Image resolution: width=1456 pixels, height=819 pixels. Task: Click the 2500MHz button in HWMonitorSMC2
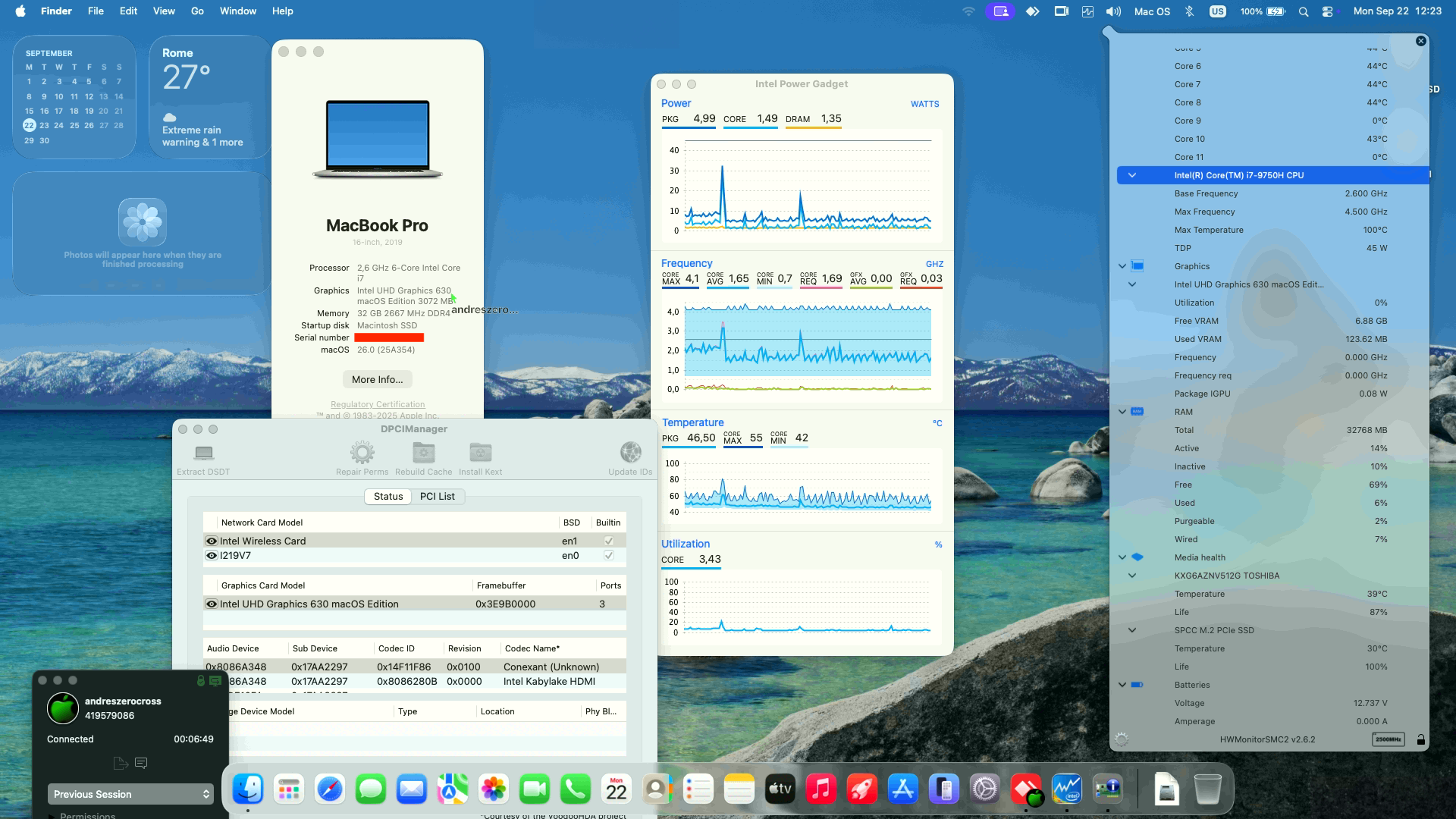point(1389,739)
